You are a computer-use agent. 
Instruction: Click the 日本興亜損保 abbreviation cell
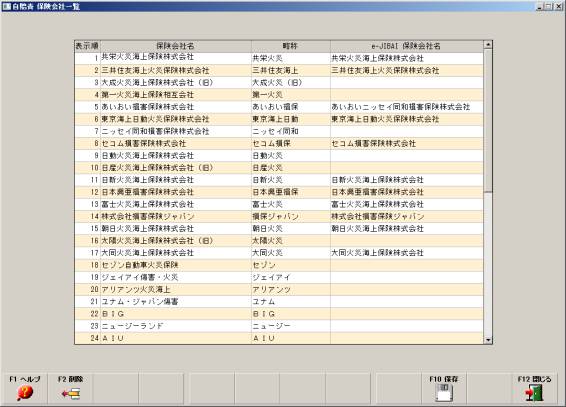pyautogui.click(x=291, y=192)
